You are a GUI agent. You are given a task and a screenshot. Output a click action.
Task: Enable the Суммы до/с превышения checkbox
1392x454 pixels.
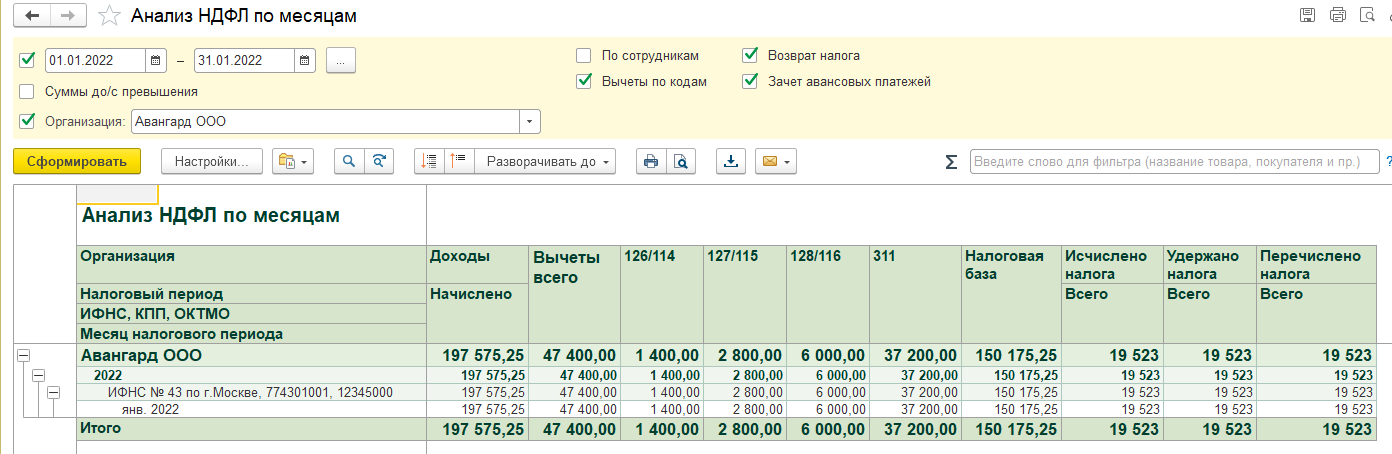(27, 91)
